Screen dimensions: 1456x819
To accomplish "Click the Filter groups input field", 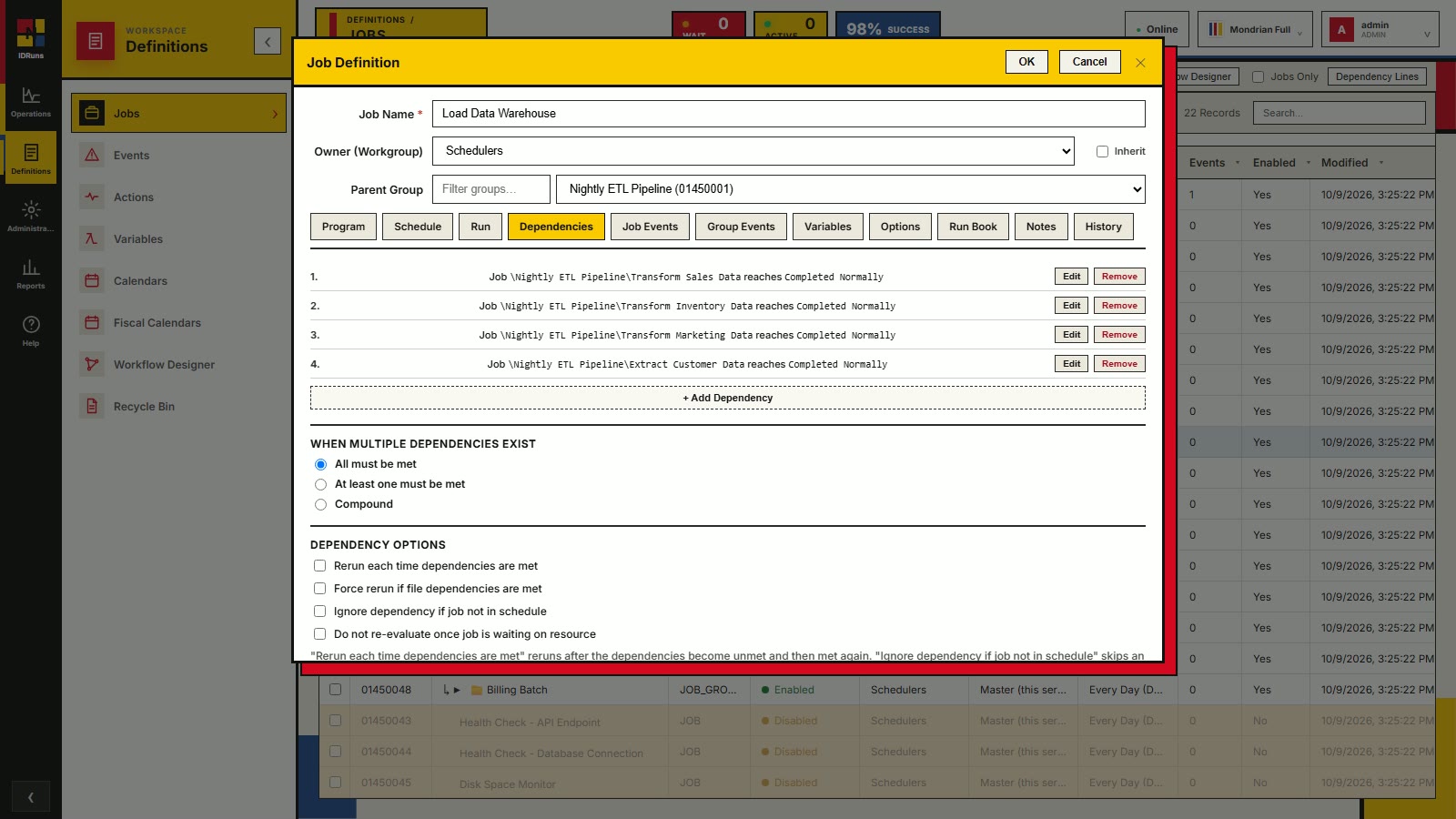I will pyautogui.click(x=491, y=189).
